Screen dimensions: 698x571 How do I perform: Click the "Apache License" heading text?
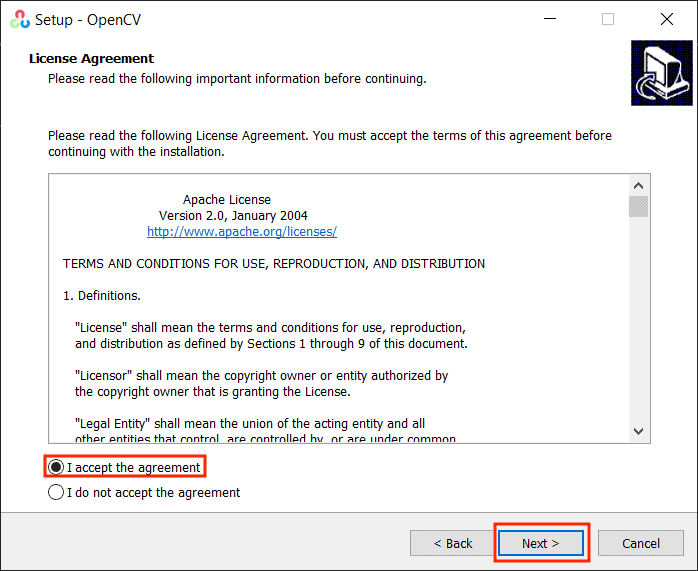coord(227,199)
